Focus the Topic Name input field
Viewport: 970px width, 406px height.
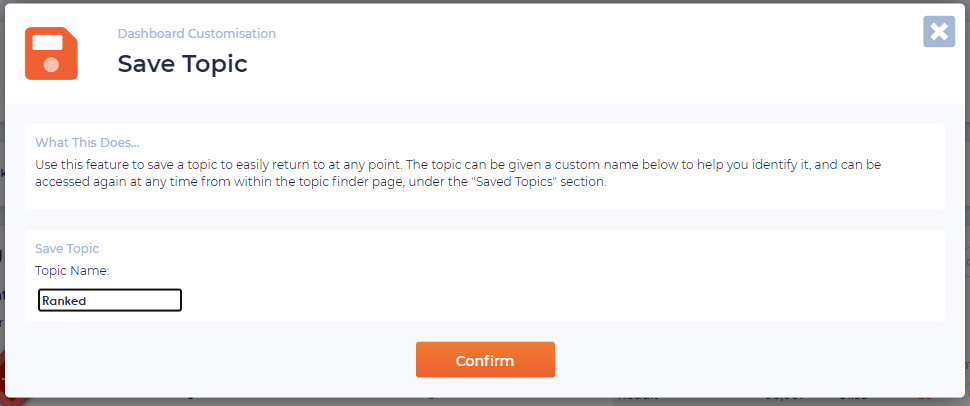[109, 300]
